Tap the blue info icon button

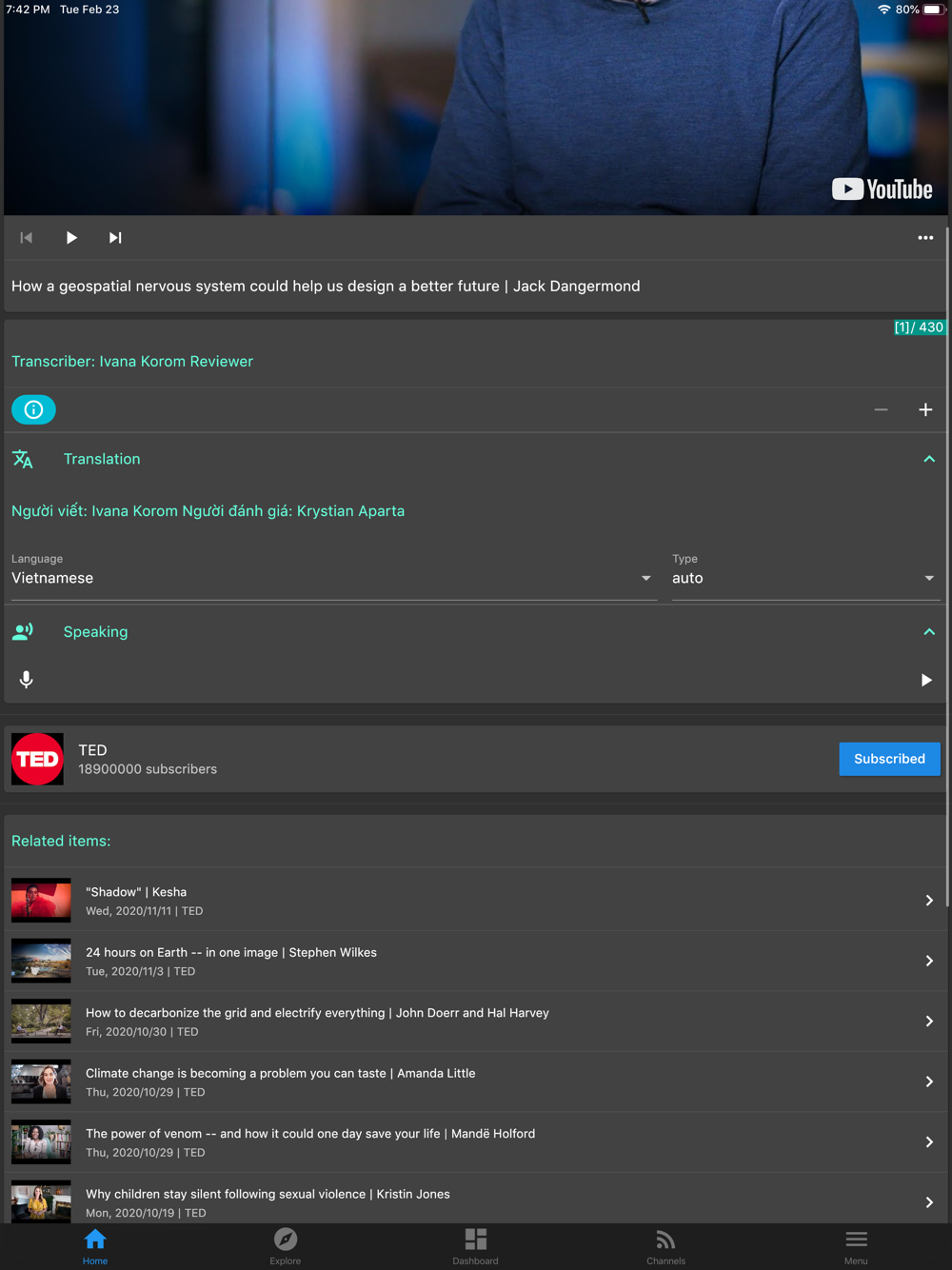[x=33, y=410]
